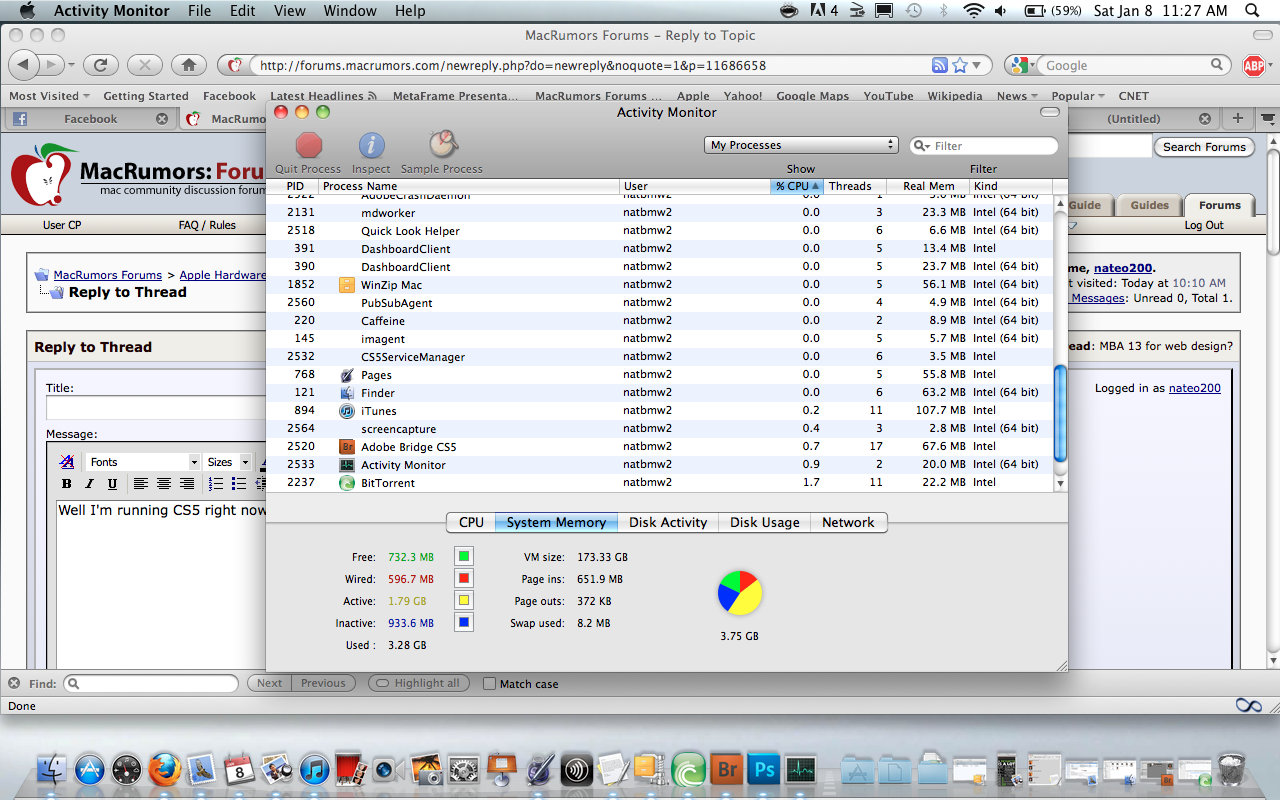Insert numbered list in message editor

216,484
